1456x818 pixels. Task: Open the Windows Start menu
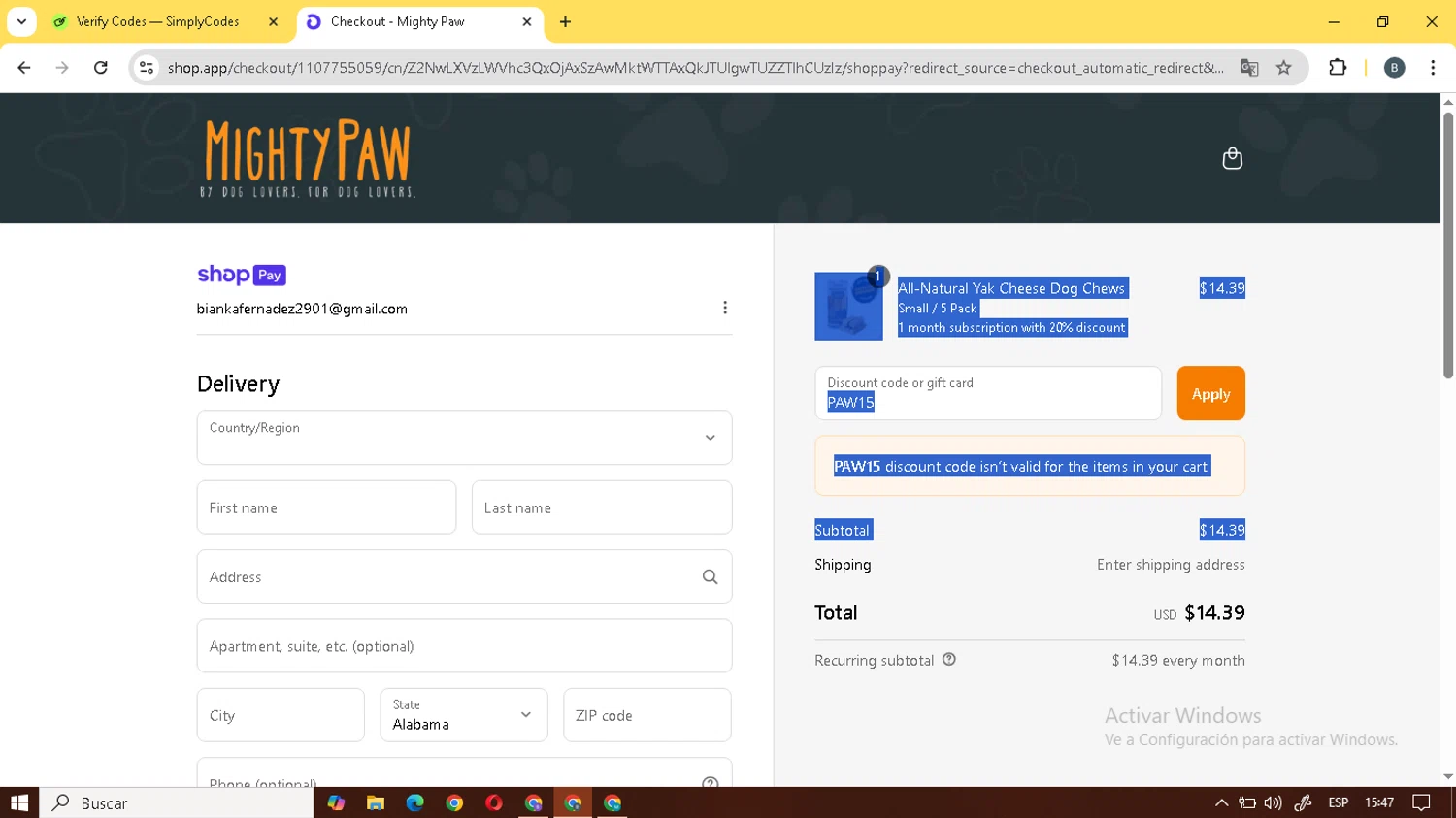(x=19, y=802)
